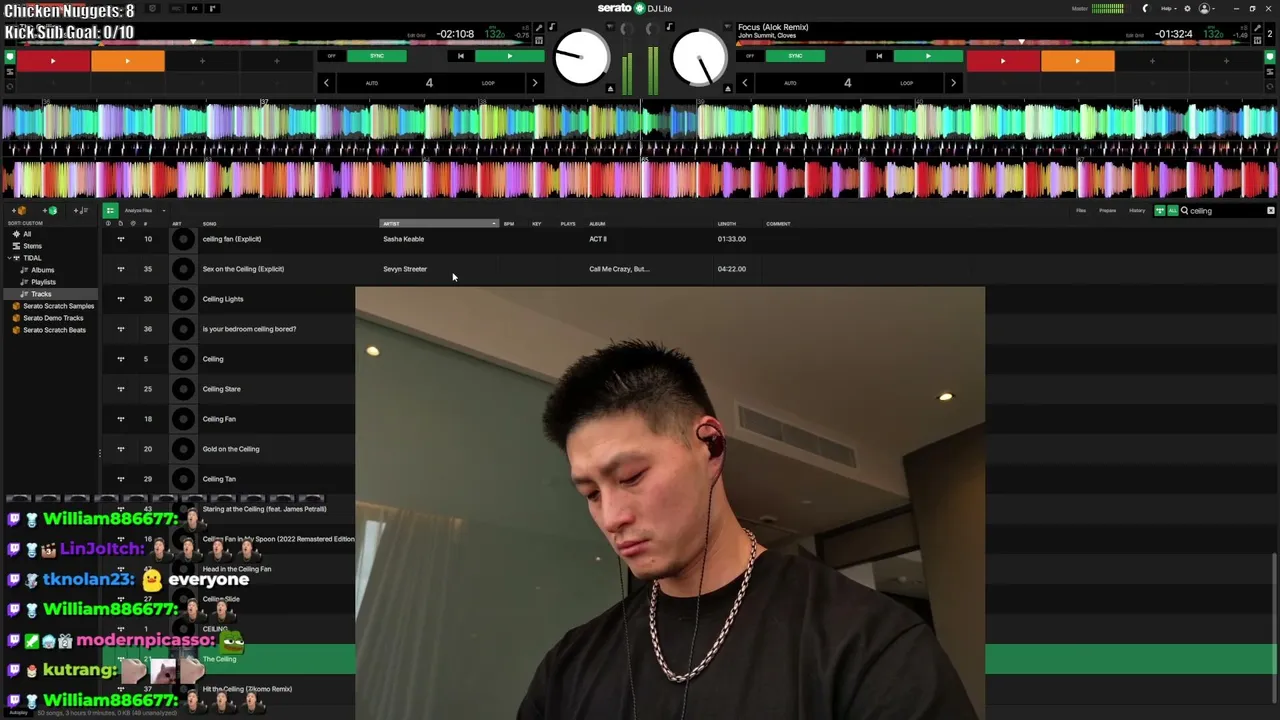The image size is (1280, 720).
Task: Toggle SYNC on the right deck
Action: (x=795, y=56)
